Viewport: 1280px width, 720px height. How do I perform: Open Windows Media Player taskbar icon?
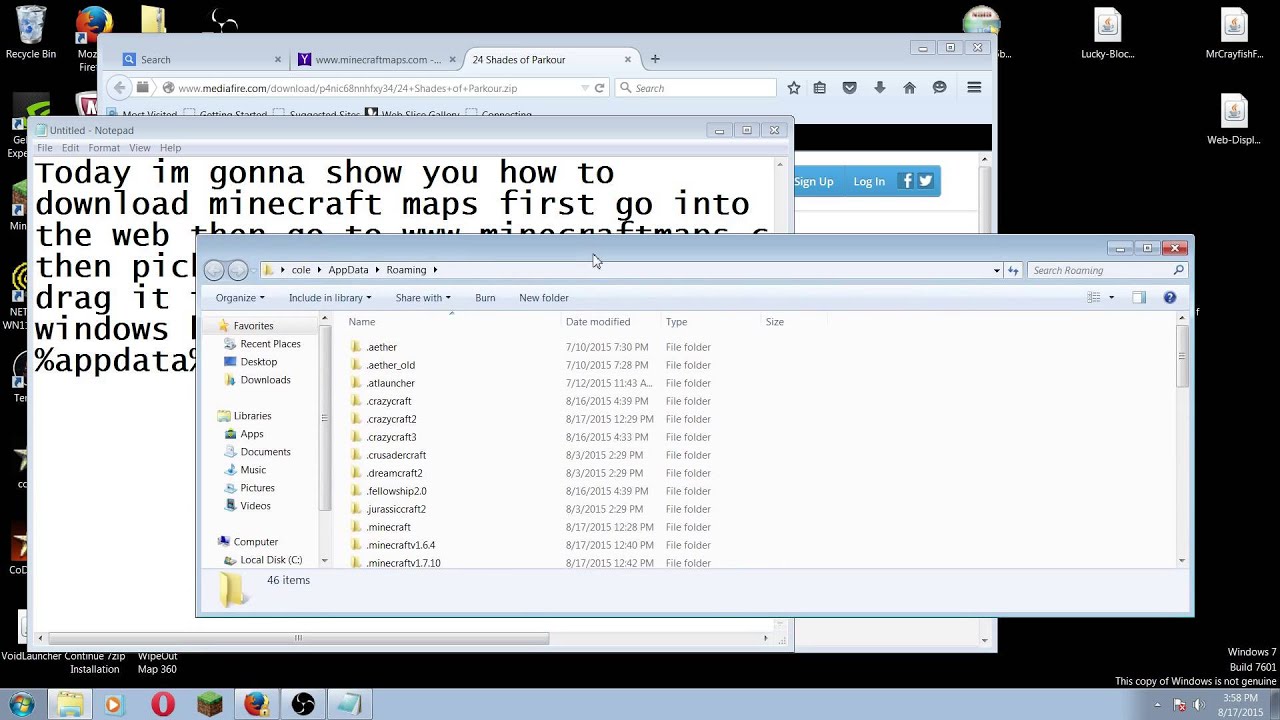click(113, 704)
